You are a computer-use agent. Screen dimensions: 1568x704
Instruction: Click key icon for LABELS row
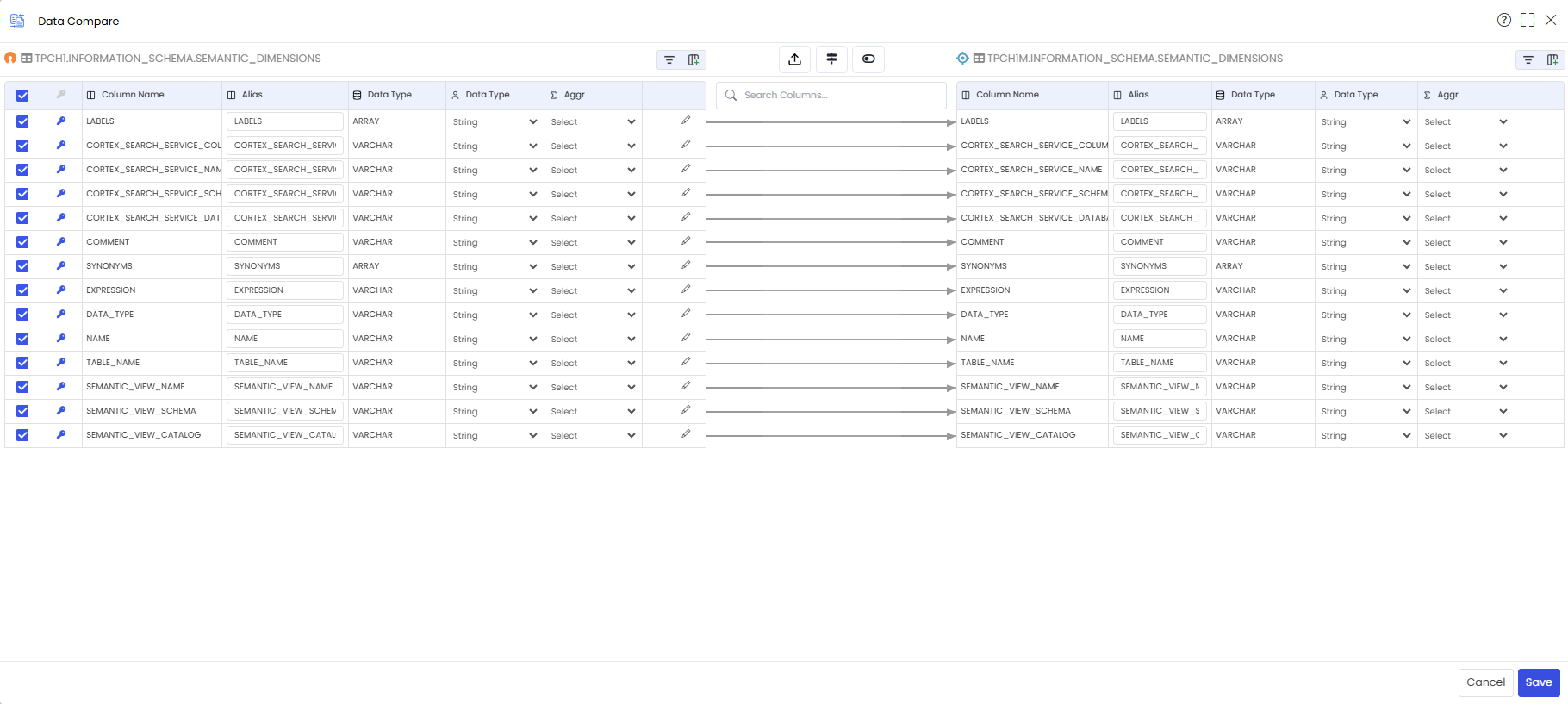tap(61, 121)
